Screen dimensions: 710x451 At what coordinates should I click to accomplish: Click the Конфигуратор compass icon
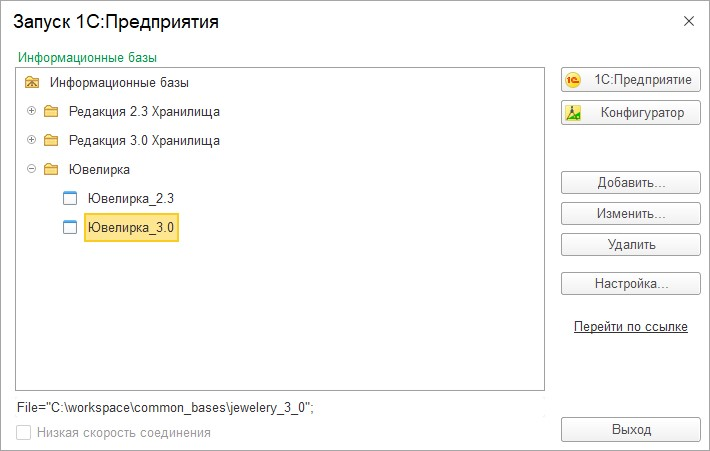(573, 113)
